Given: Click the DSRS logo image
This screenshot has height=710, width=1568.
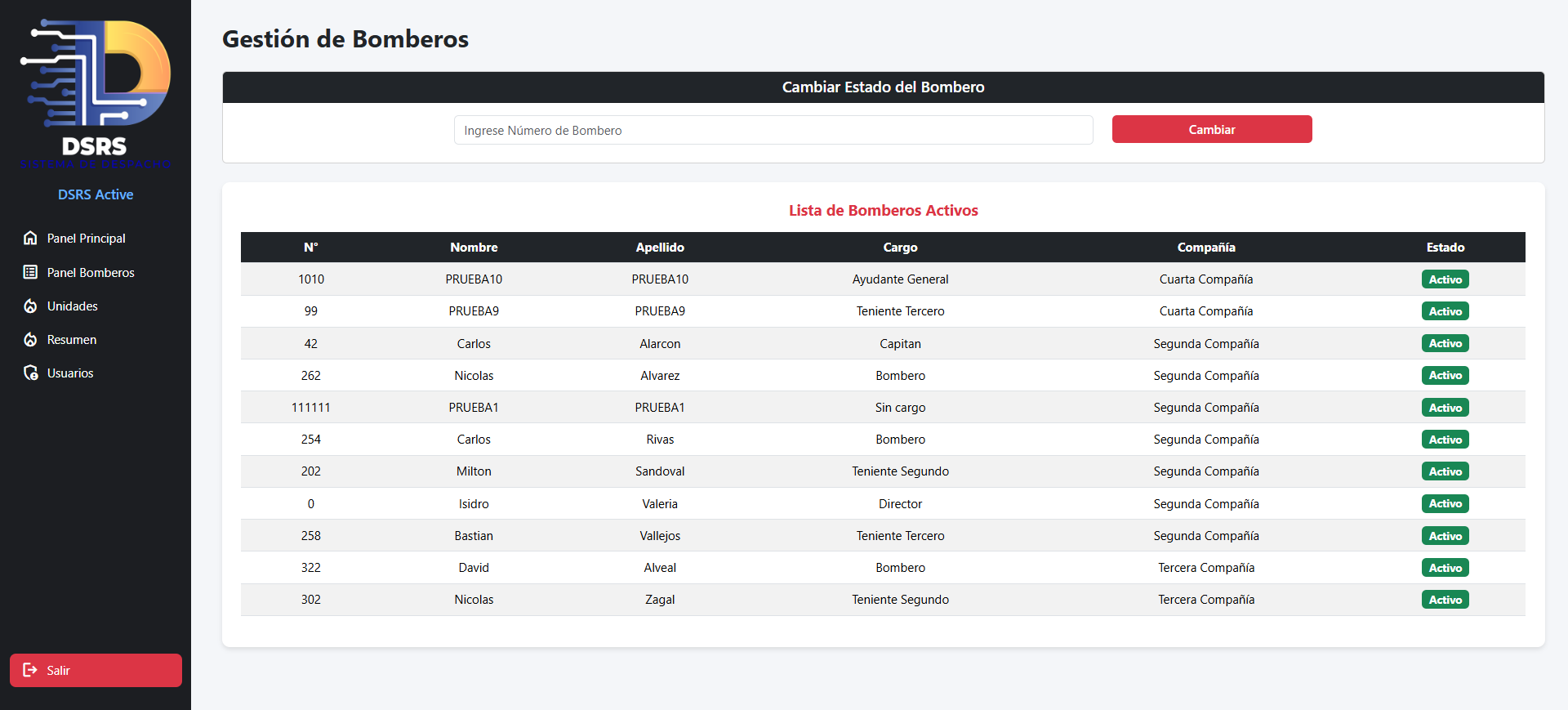Looking at the screenshot, I should click(96, 94).
